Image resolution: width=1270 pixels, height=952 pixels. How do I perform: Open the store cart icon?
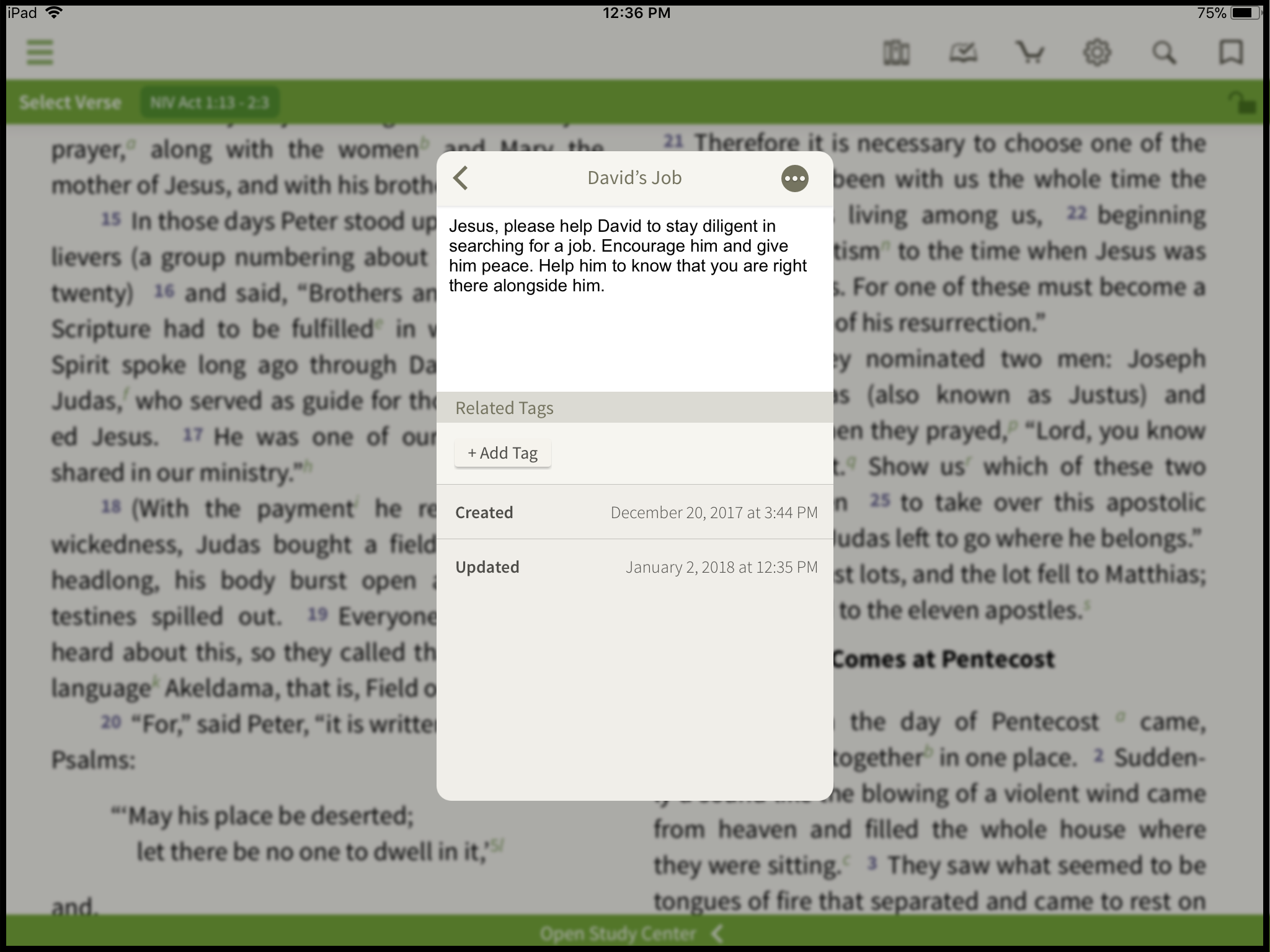(x=1030, y=53)
